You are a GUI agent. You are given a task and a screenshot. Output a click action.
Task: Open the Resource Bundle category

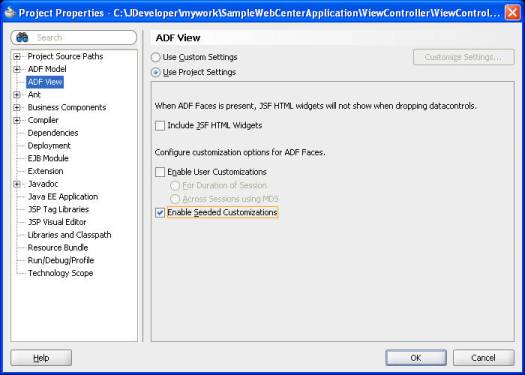[x=58, y=248]
